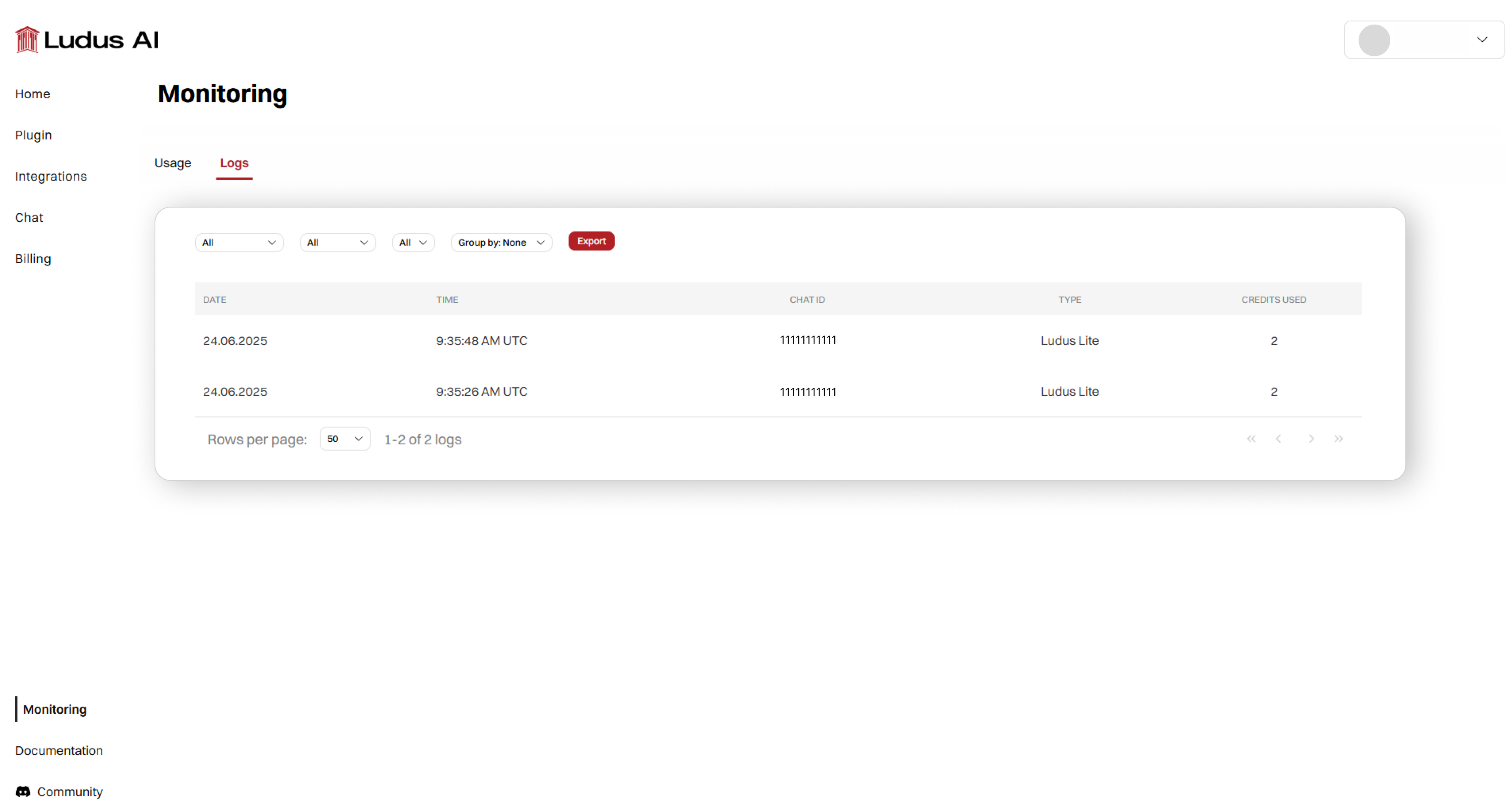Open the Discord Community icon

(x=23, y=791)
